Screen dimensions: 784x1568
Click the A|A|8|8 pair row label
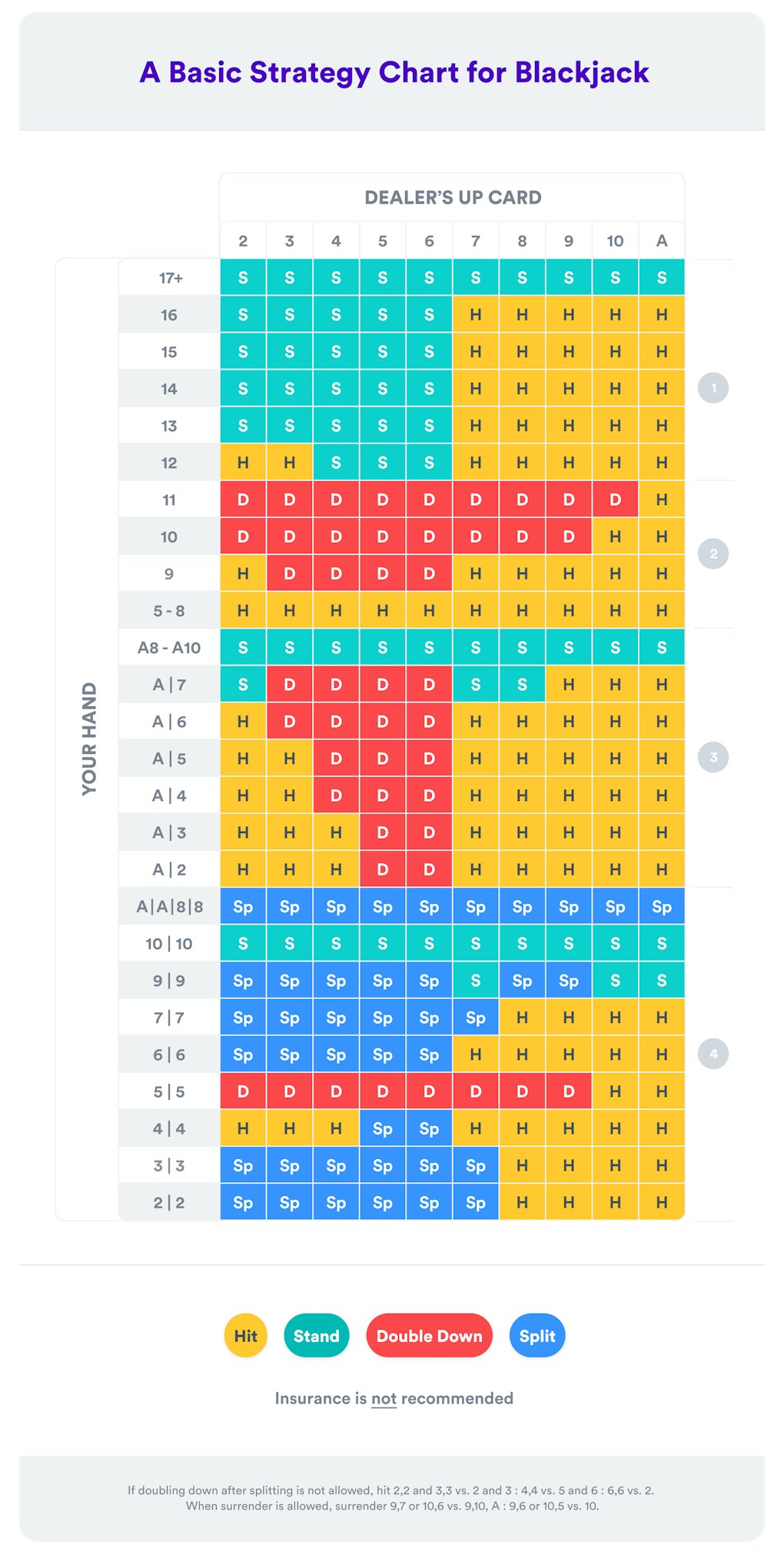[169, 907]
